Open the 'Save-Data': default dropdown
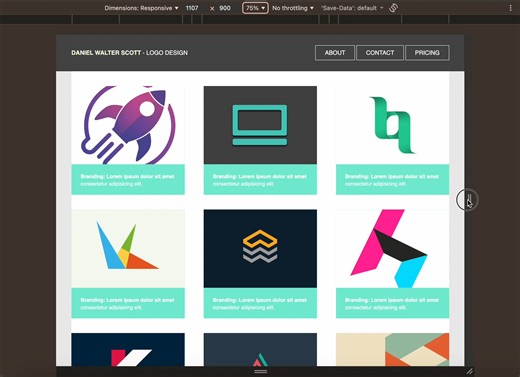Screen dimensions: 520x377 pos(352,8)
